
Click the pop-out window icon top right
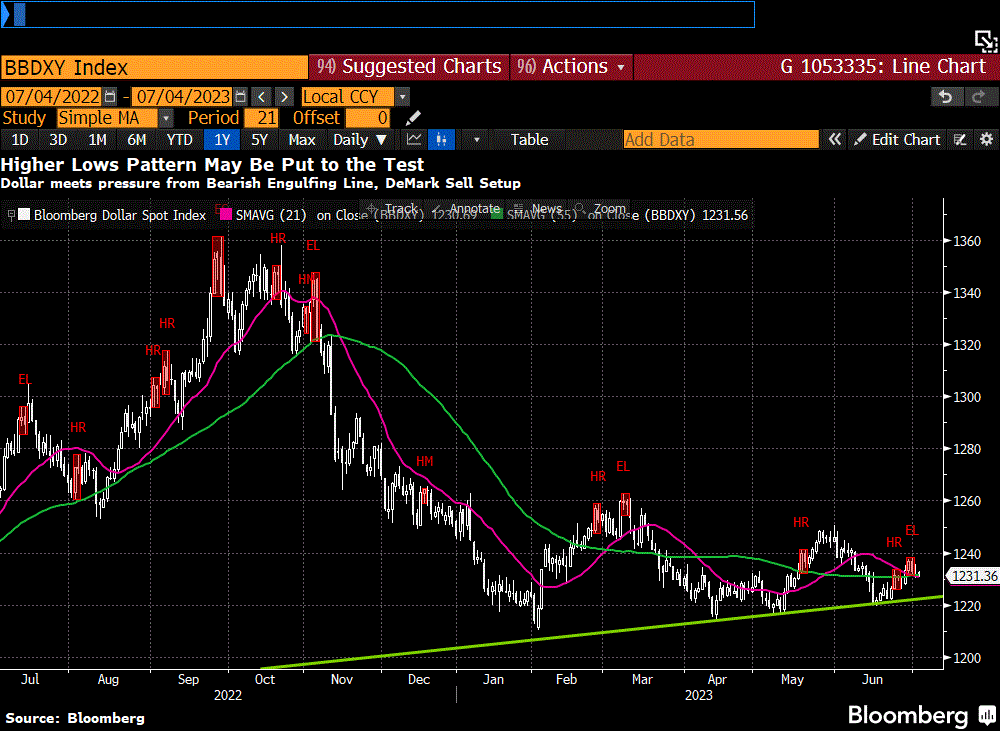tap(985, 41)
